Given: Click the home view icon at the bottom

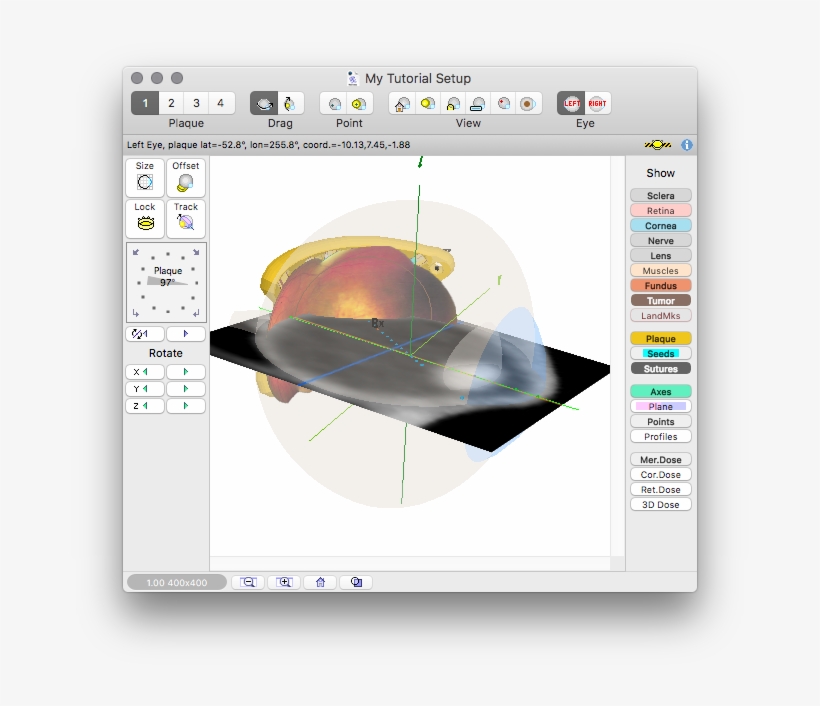Looking at the screenshot, I should 319,581.
